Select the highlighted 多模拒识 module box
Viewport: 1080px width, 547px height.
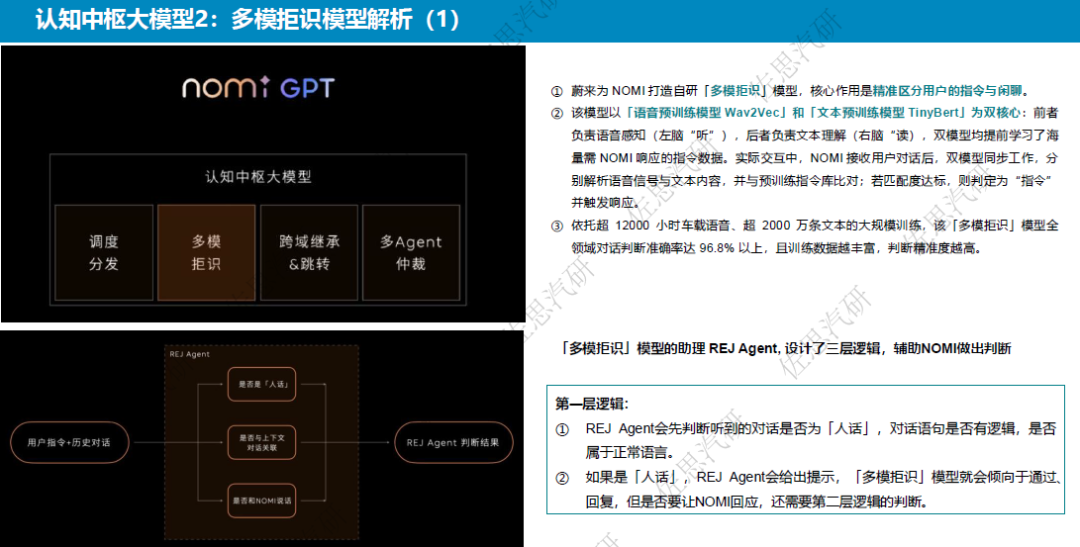[x=206, y=252]
